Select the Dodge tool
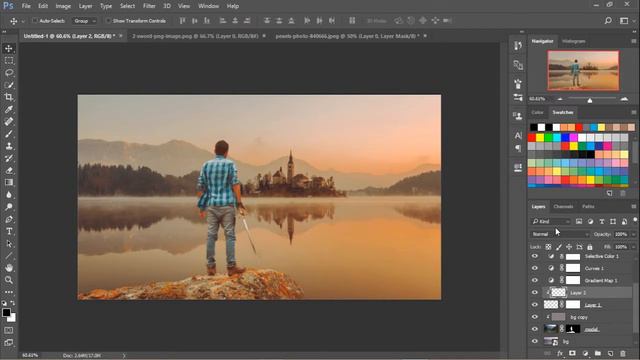The width and height of the screenshot is (640, 360). point(9,207)
